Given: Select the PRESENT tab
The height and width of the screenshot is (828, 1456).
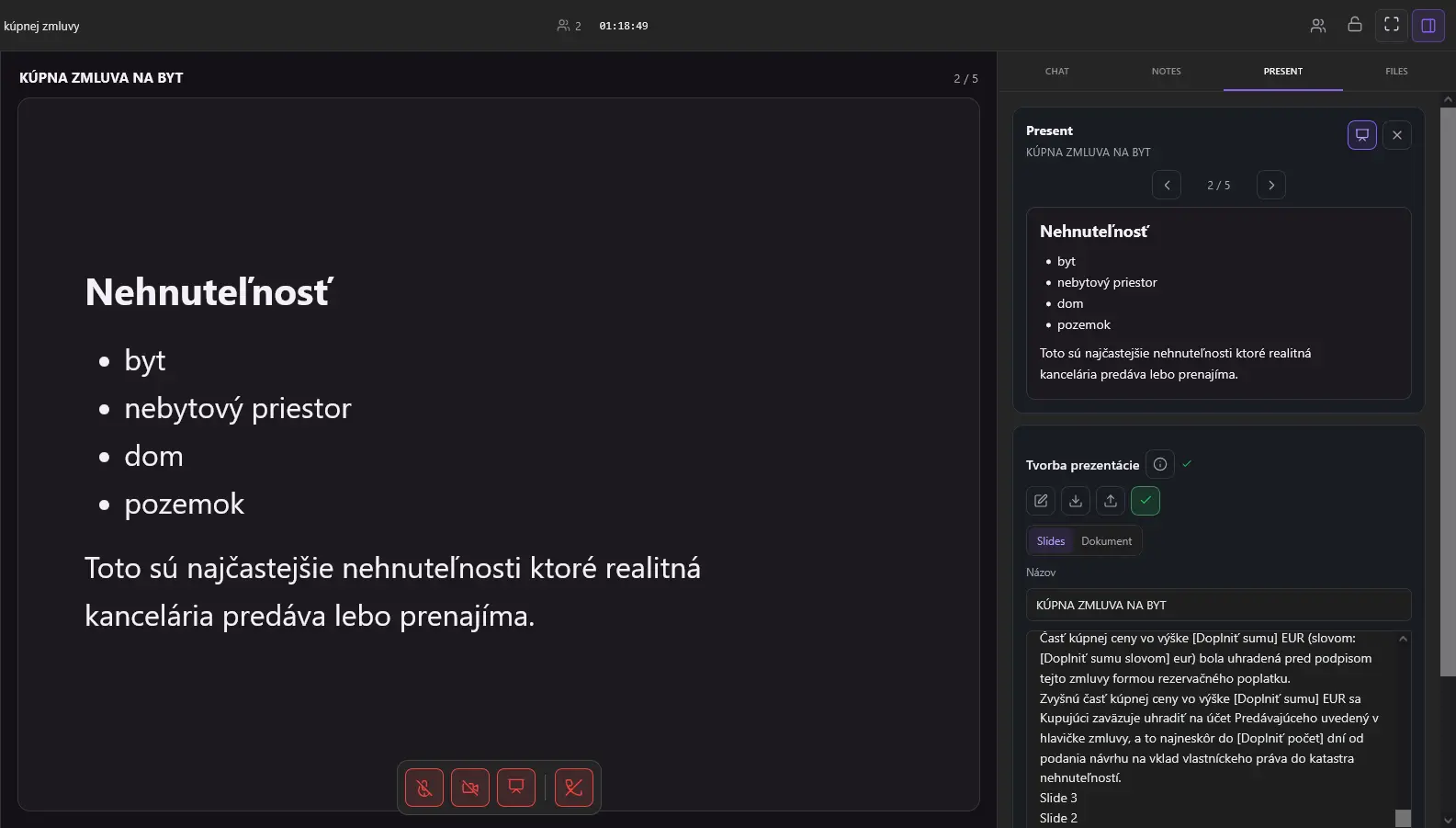Looking at the screenshot, I should tap(1283, 72).
